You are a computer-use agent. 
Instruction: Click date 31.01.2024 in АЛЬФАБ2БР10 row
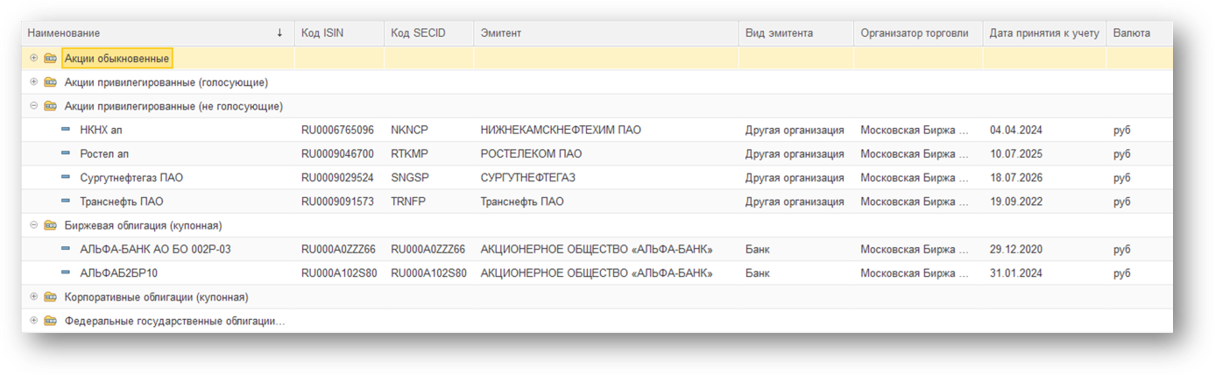coord(1017,274)
